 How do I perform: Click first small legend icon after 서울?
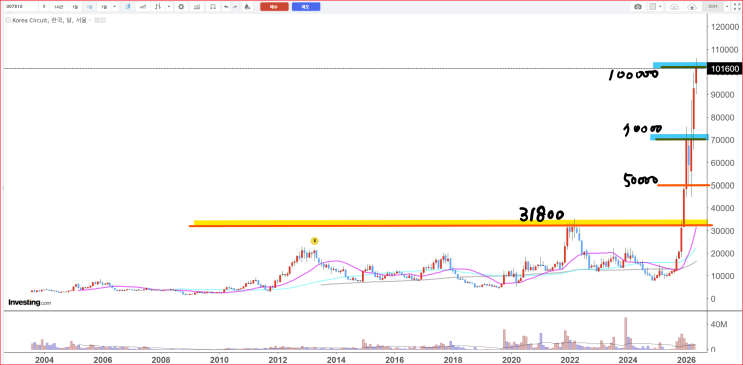(97, 20)
